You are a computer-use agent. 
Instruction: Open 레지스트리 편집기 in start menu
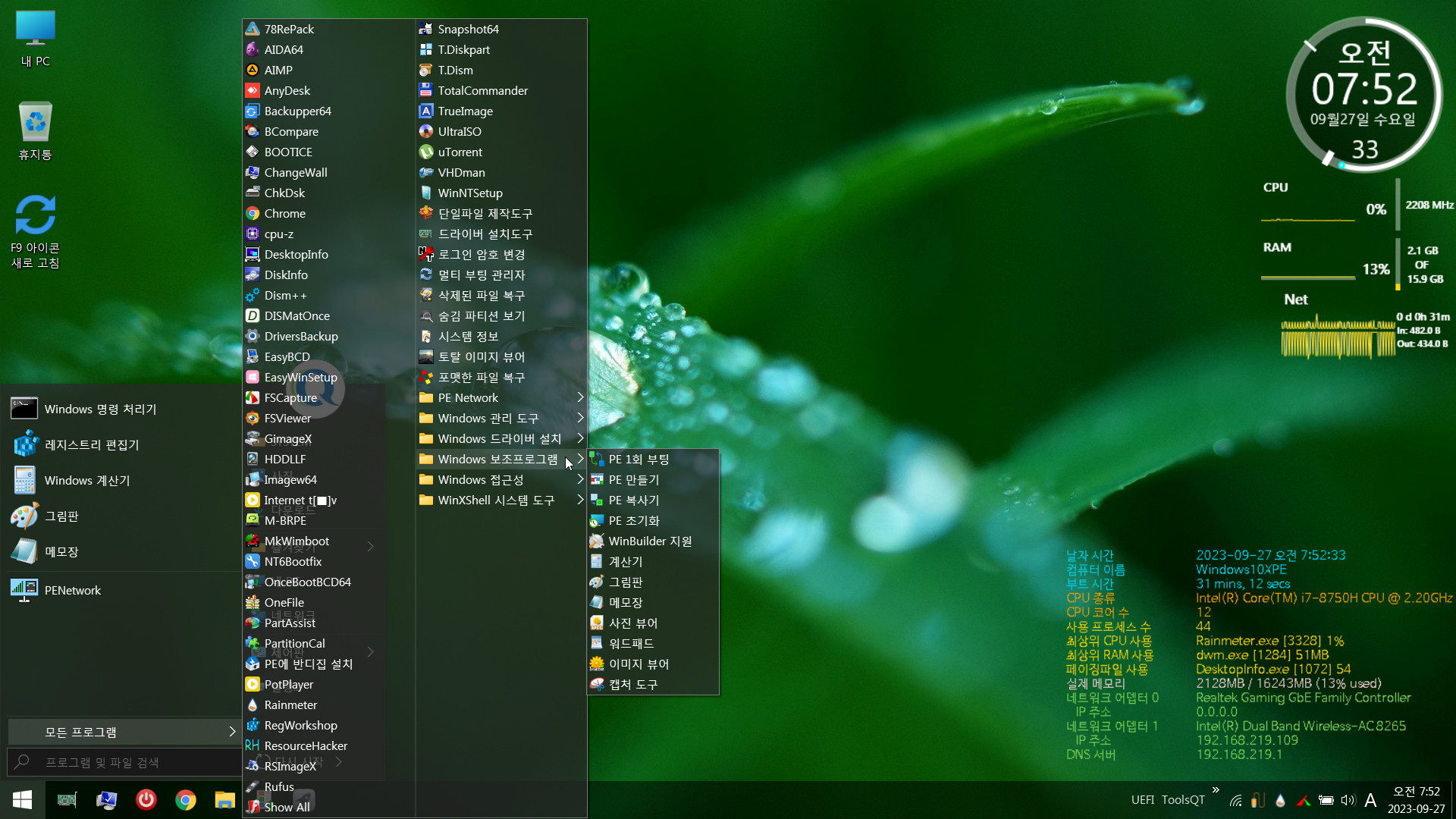point(124,444)
